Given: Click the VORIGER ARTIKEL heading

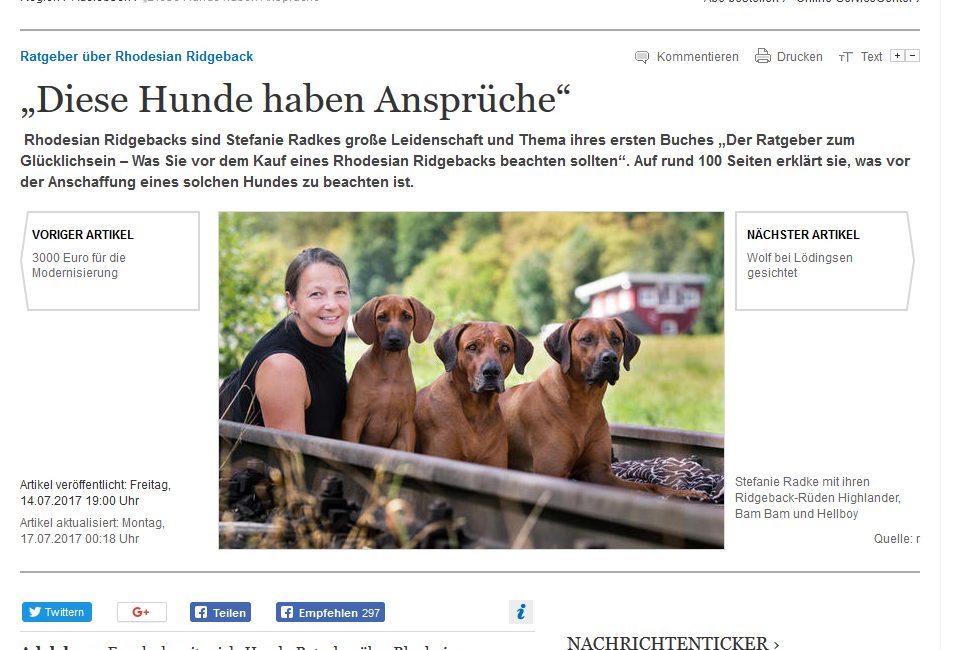Looking at the screenshot, I should pyautogui.click(x=83, y=235).
